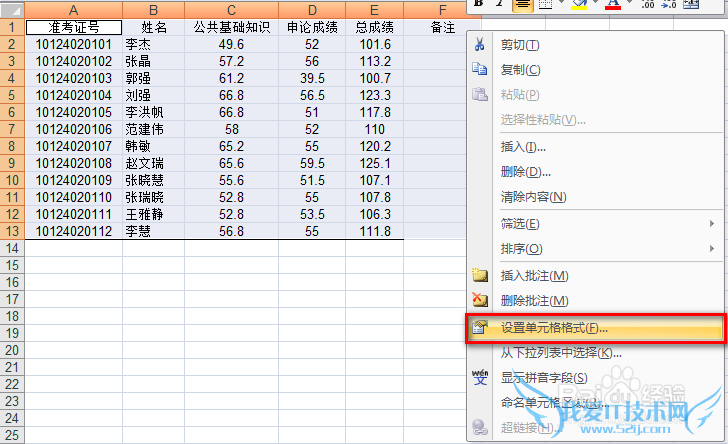This screenshot has height=444, width=728.
Task: Apply borders from the mini toolbar
Action: point(546,4)
